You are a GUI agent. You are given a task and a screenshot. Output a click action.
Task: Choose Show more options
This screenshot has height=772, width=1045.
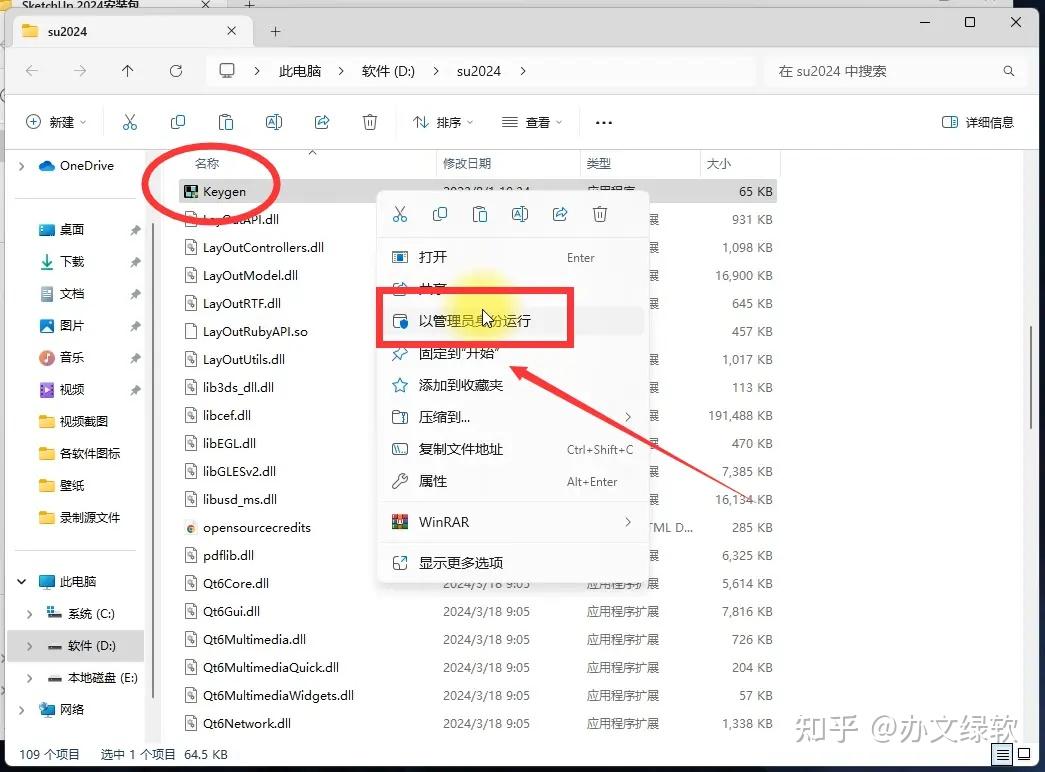pyautogui.click(x=513, y=563)
